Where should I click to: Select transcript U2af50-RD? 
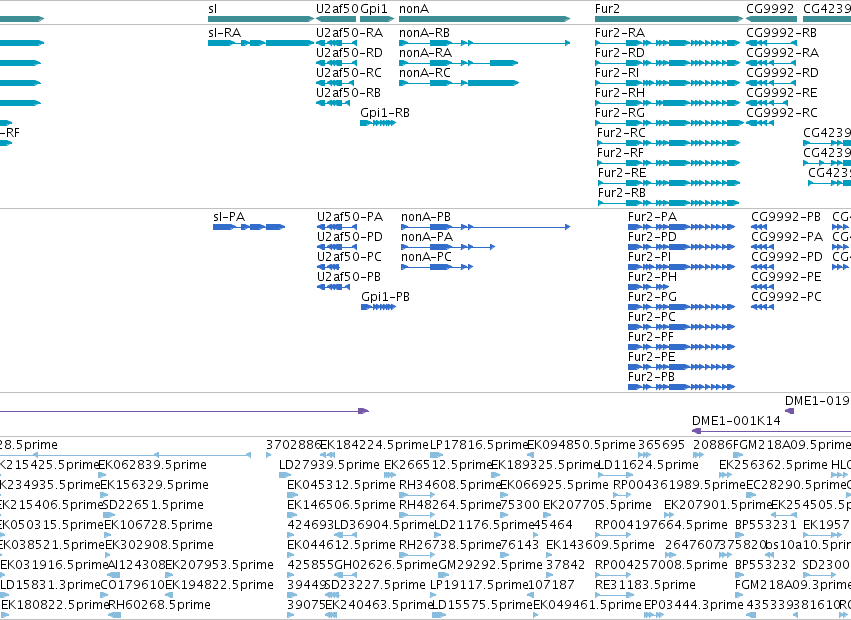click(349, 53)
